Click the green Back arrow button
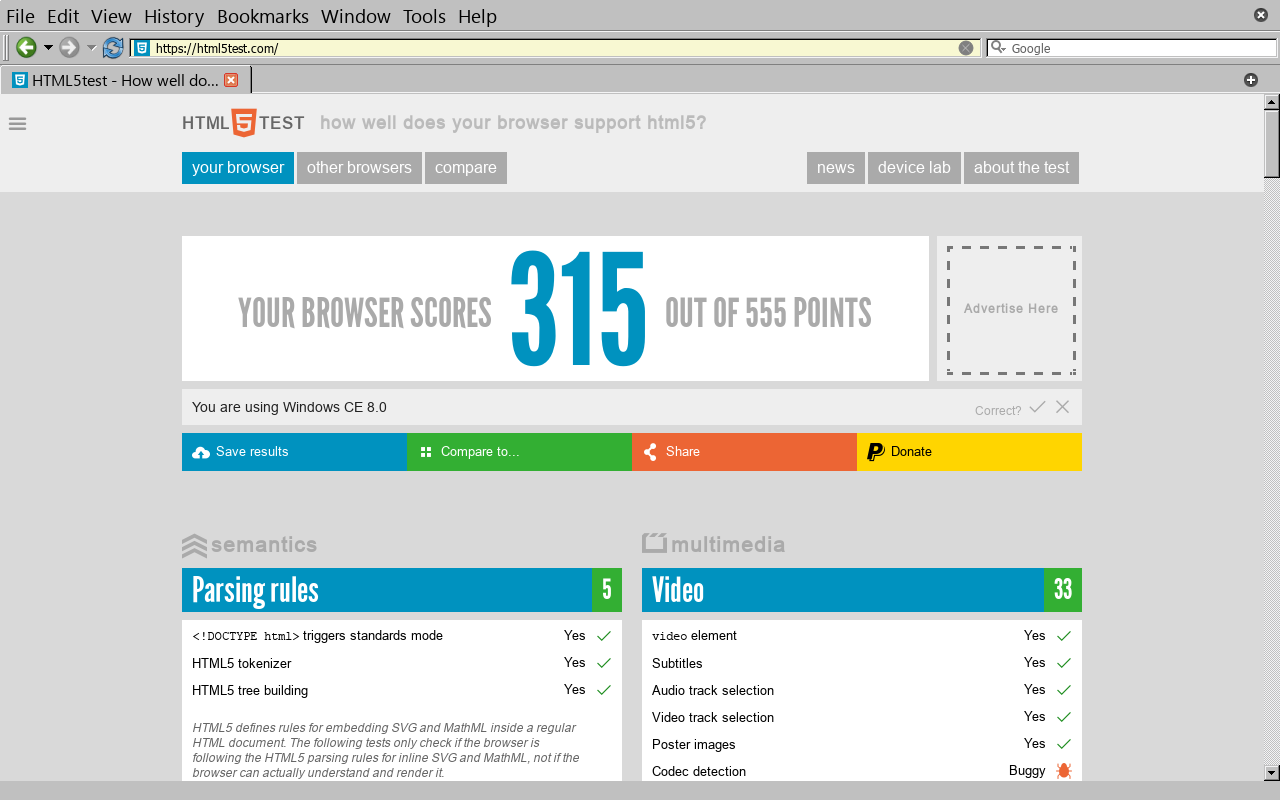The image size is (1280, 800). [26, 47]
